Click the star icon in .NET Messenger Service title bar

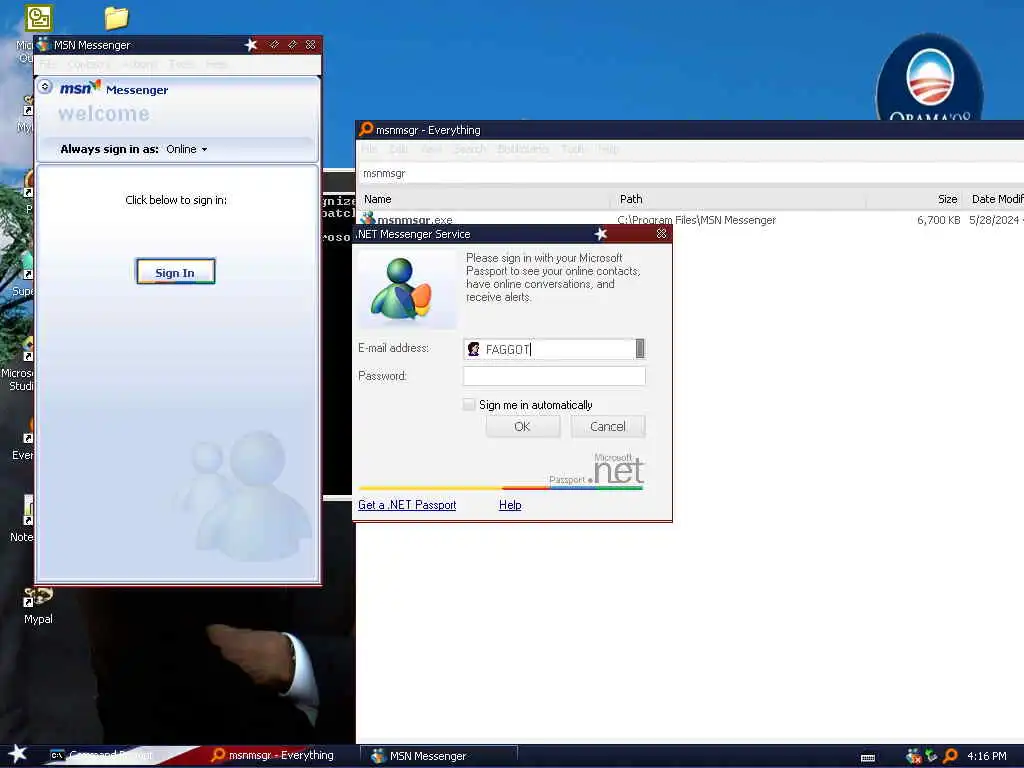click(601, 234)
